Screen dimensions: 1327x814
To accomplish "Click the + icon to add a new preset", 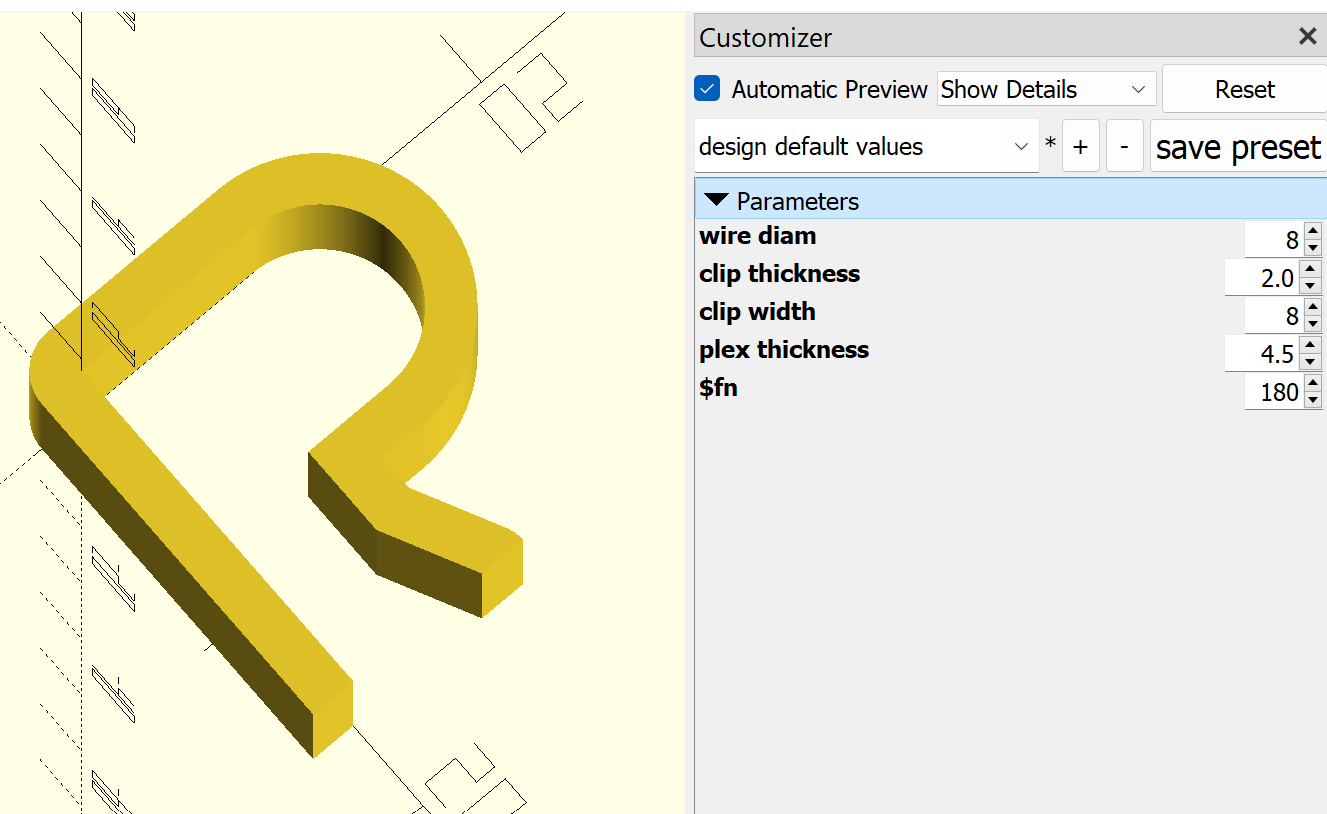I will [x=1080, y=146].
